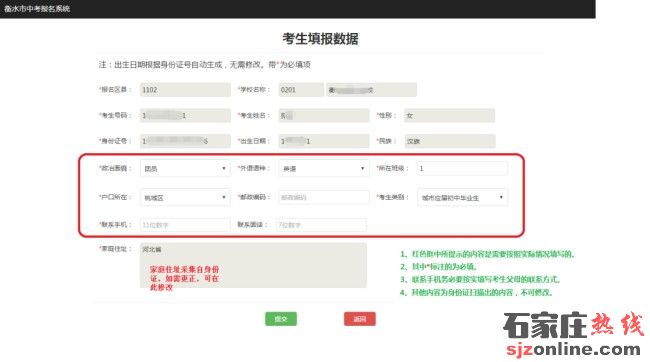Click the note text about 出生日期 auto-generation
The width and height of the screenshot is (650, 362).
[204, 64]
